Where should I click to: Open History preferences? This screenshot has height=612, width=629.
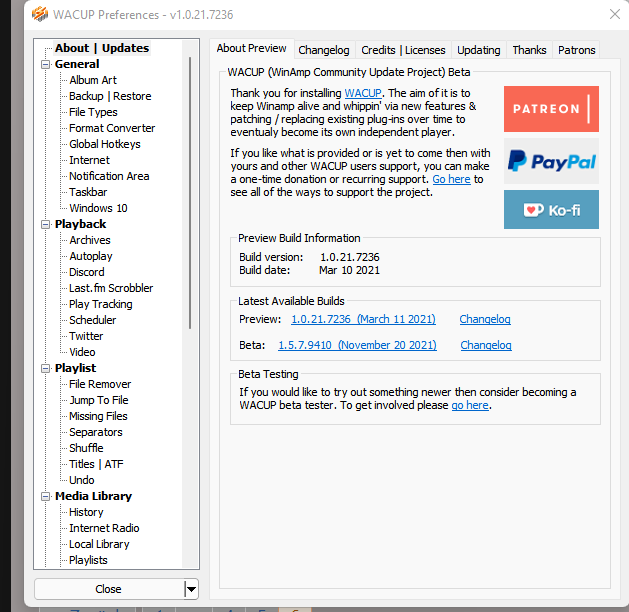pyautogui.click(x=86, y=512)
